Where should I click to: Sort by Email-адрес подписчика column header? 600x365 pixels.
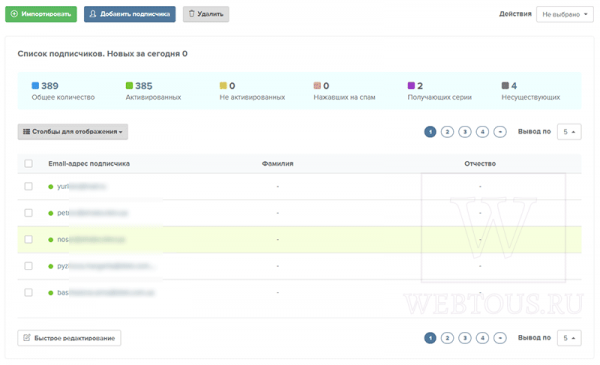point(89,164)
